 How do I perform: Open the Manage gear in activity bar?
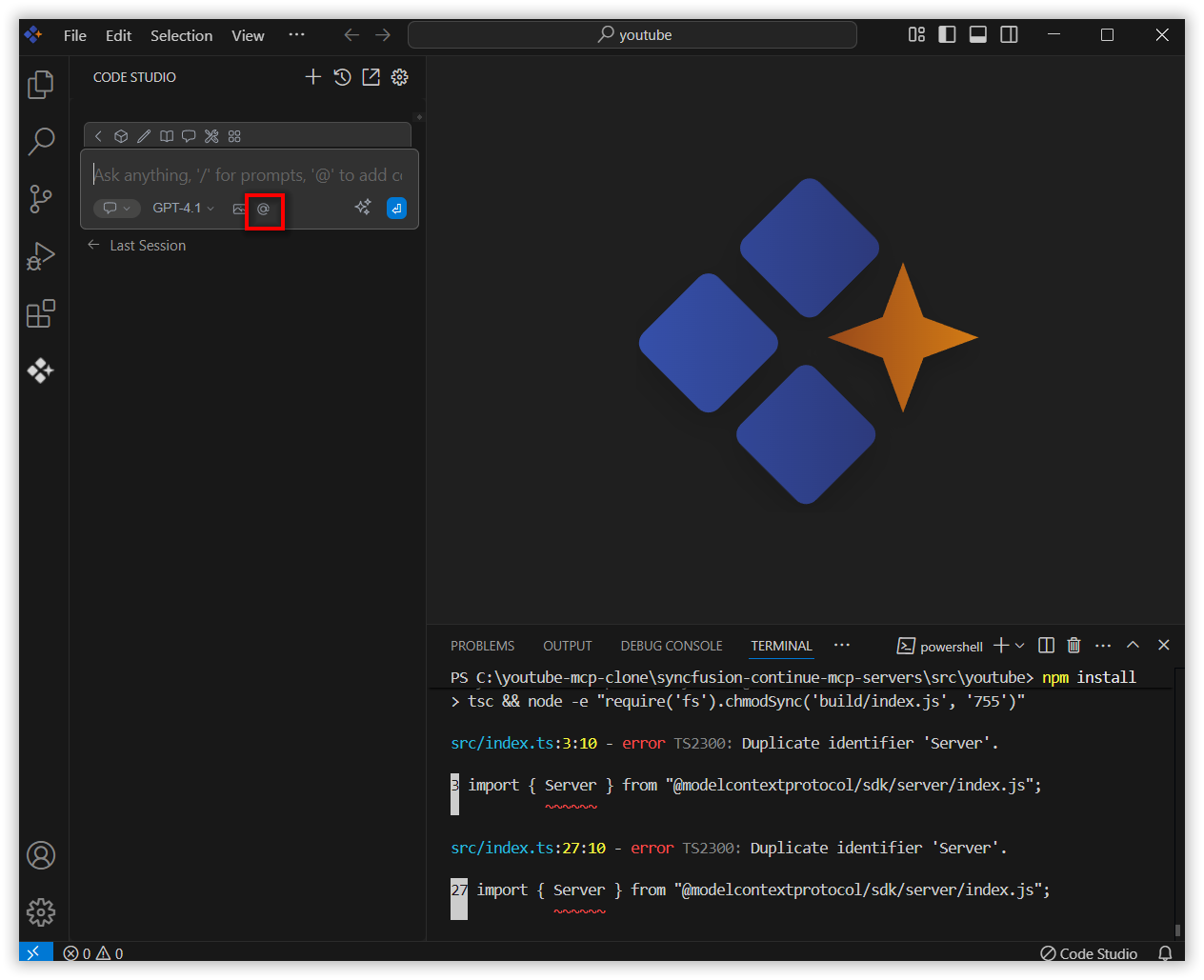(41, 912)
